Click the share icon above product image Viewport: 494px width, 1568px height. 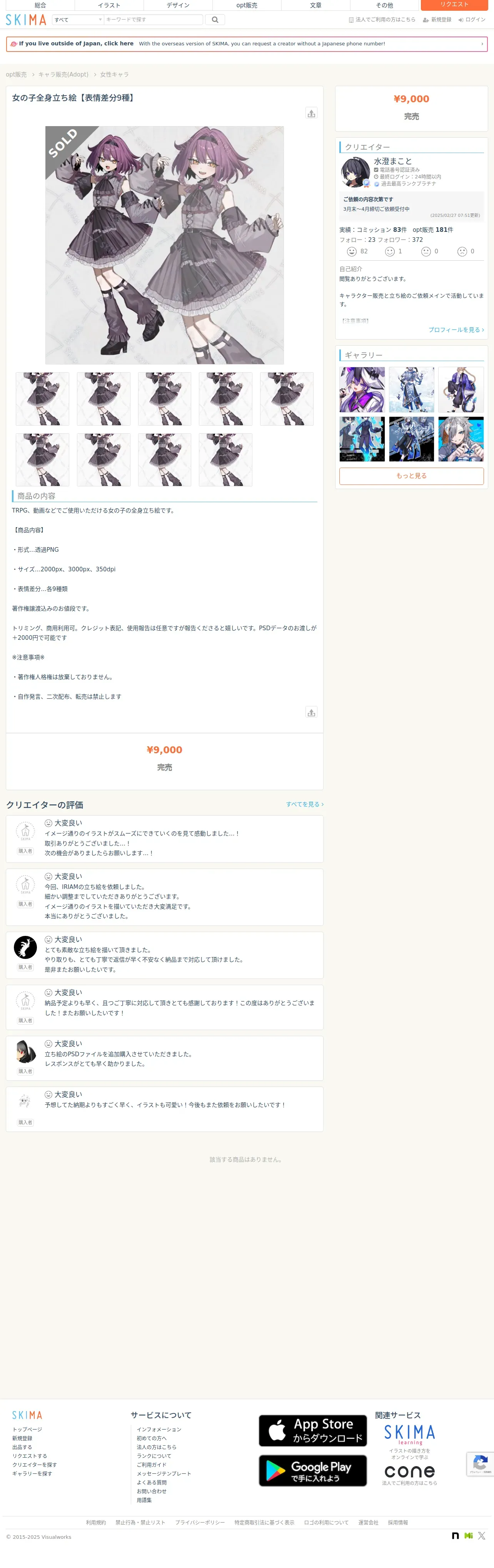click(x=311, y=113)
